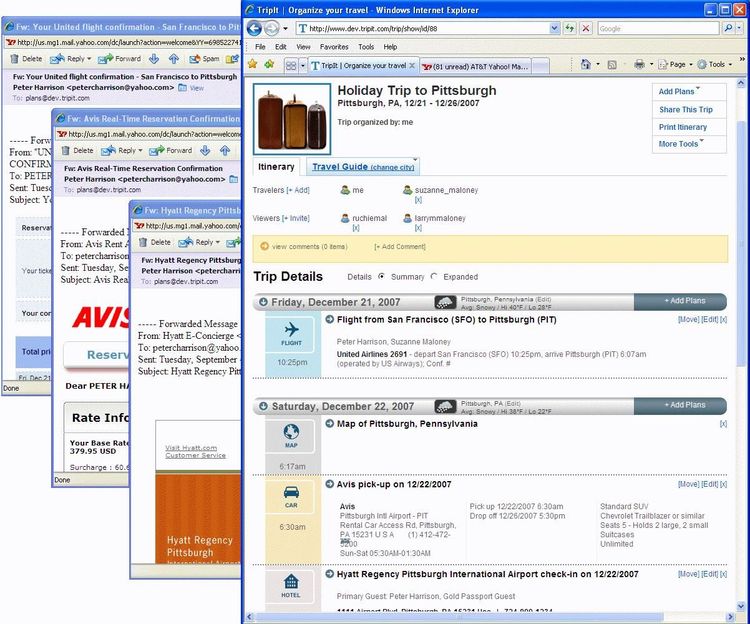
Task: Open the Add Plans dropdown in sidebar
Action: tap(680, 92)
